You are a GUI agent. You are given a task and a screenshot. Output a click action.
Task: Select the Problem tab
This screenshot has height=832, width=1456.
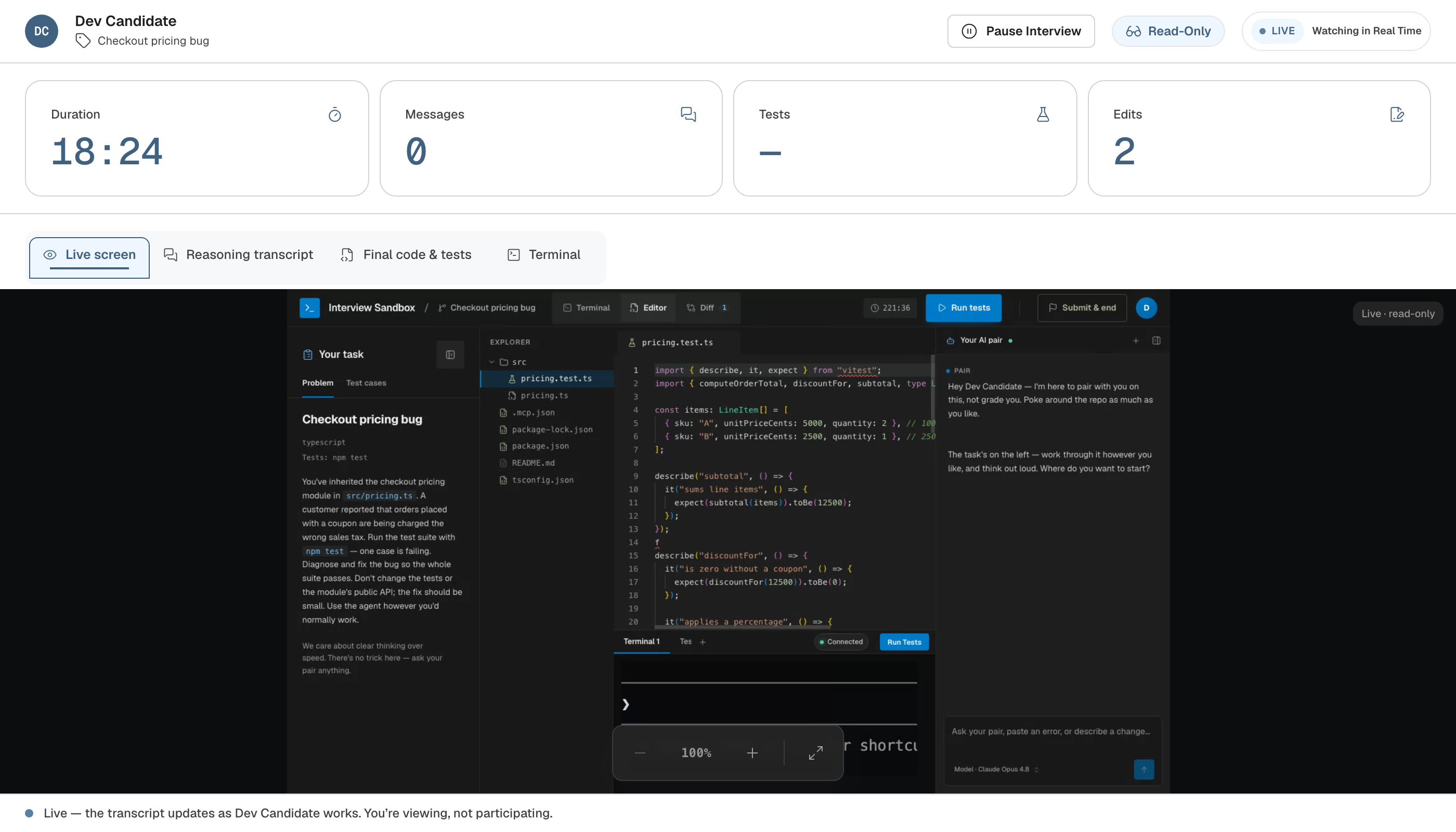coord(317,383)
